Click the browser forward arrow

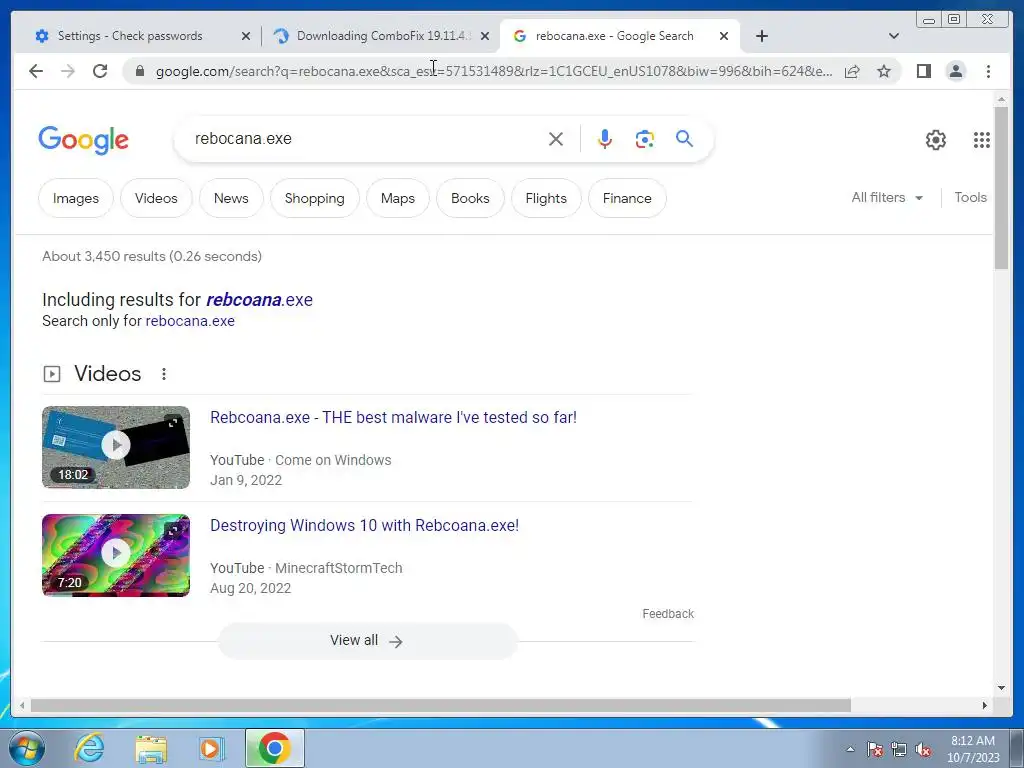(x=68, y=71)
